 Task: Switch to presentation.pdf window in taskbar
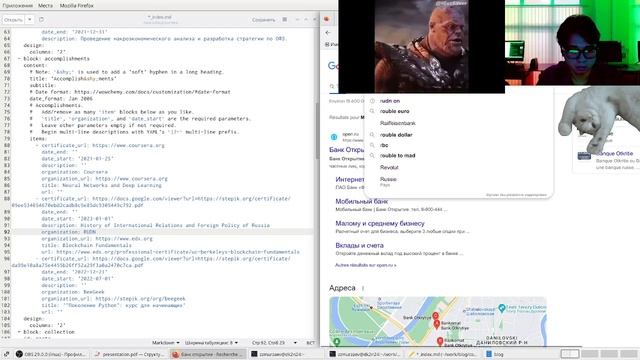point(129,354)
